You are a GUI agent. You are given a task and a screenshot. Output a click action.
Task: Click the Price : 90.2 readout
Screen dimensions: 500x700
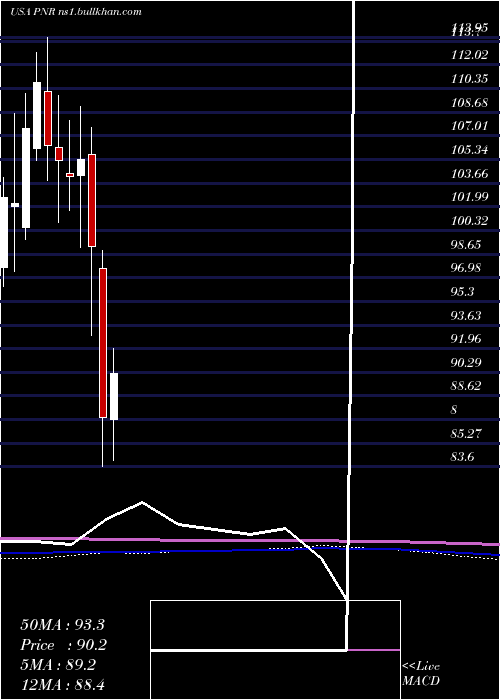click(63, 645)
